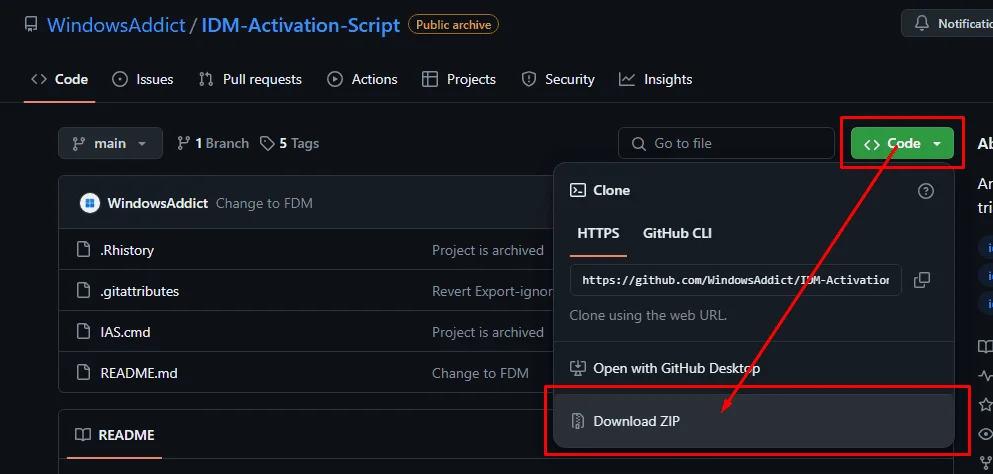Open the IAS.cmd file

pyautogui.click(x=125, y=332)
